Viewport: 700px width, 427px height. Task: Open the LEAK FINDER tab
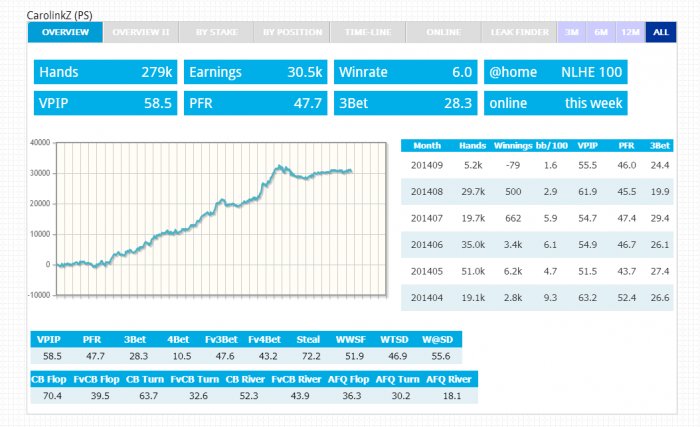pos(519,32)
